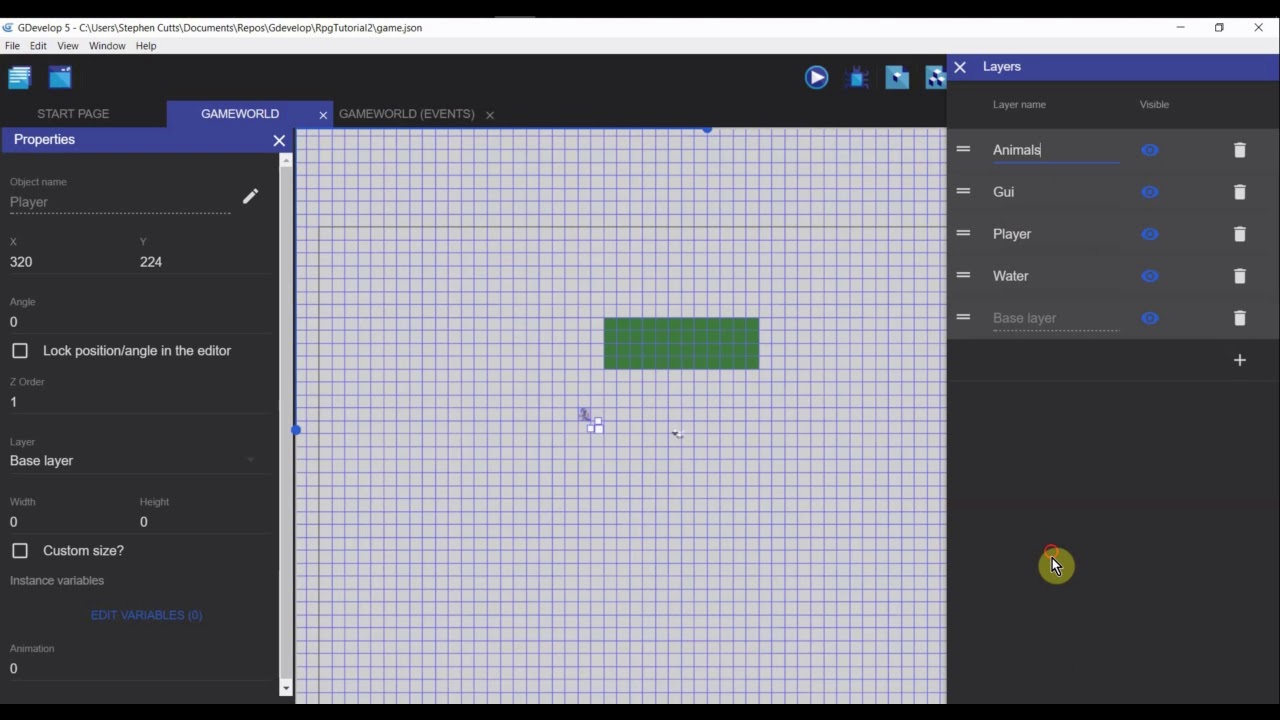Launch the scene preview play button
This screenshot has height=720, width=1280.
[x=817, y=77]
